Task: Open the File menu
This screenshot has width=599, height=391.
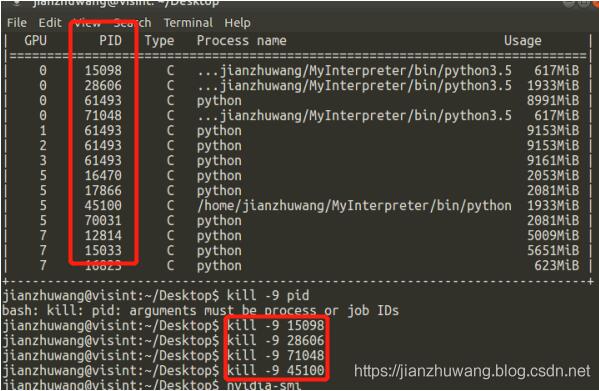Action: click(x=17, y=23)
